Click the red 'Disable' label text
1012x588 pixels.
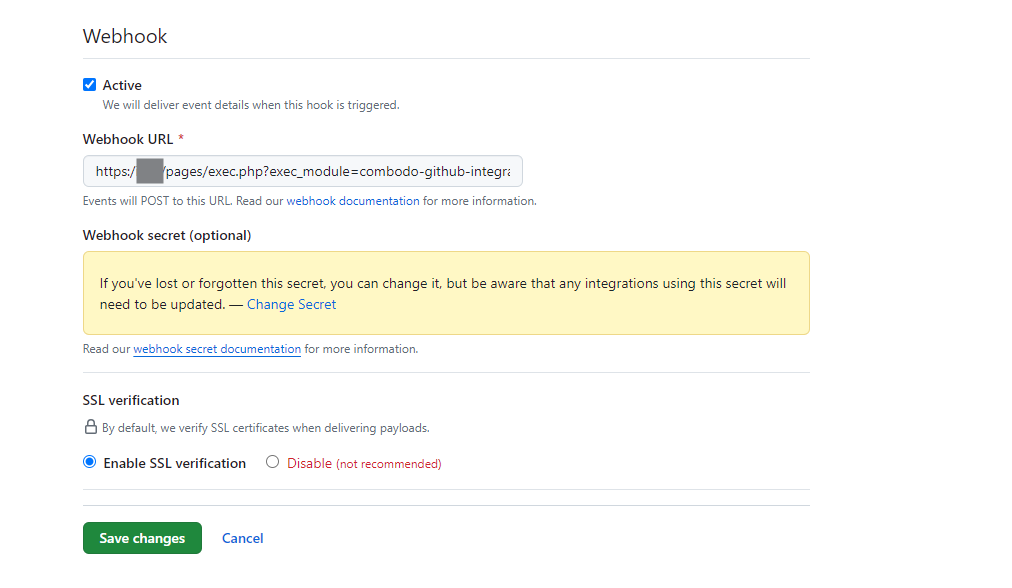click(x=309, y=463)
